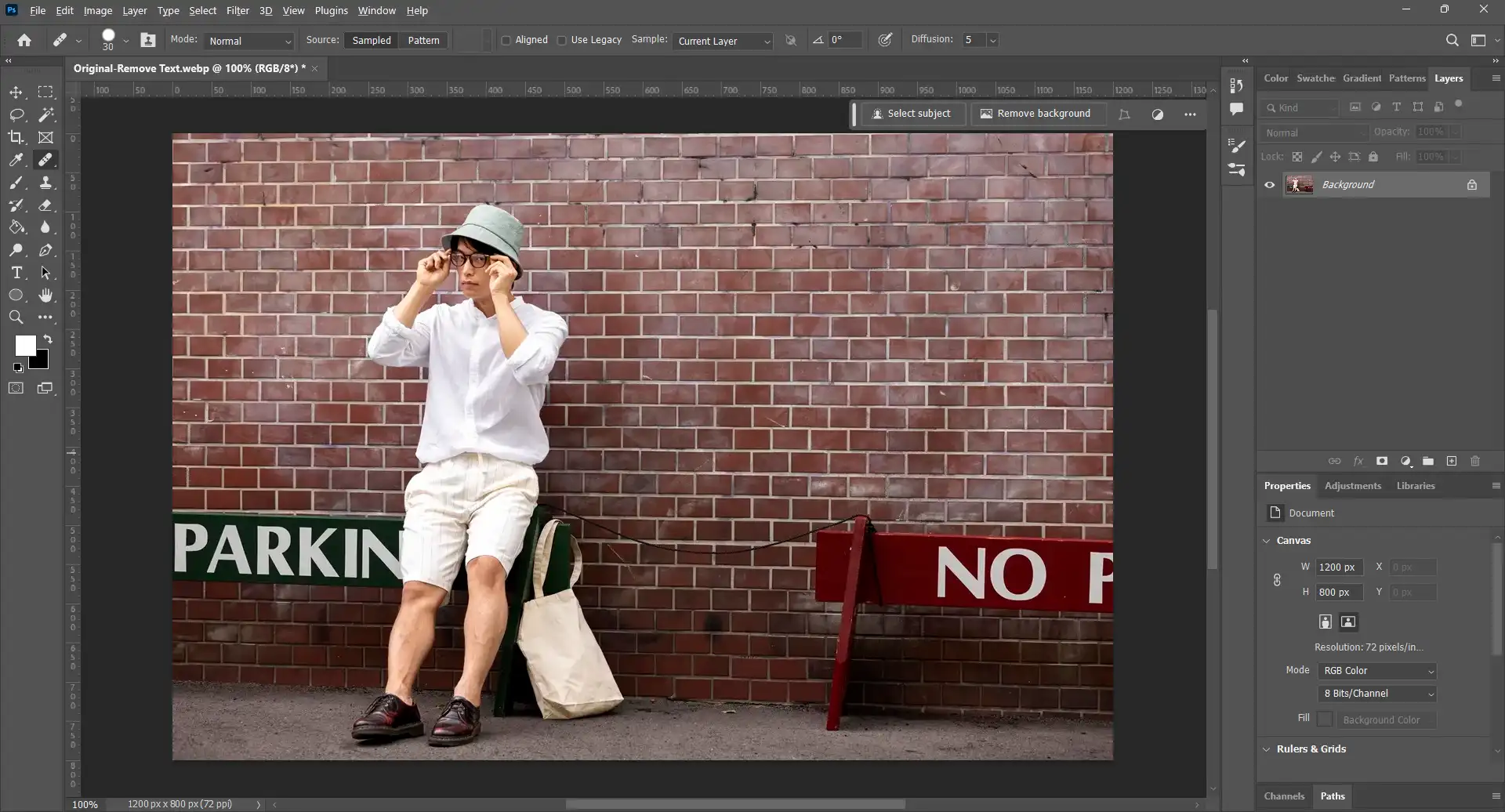This screenshot has height=812, width=1505.
Task: Select the Zoom tool
Action: coord(16,317)
